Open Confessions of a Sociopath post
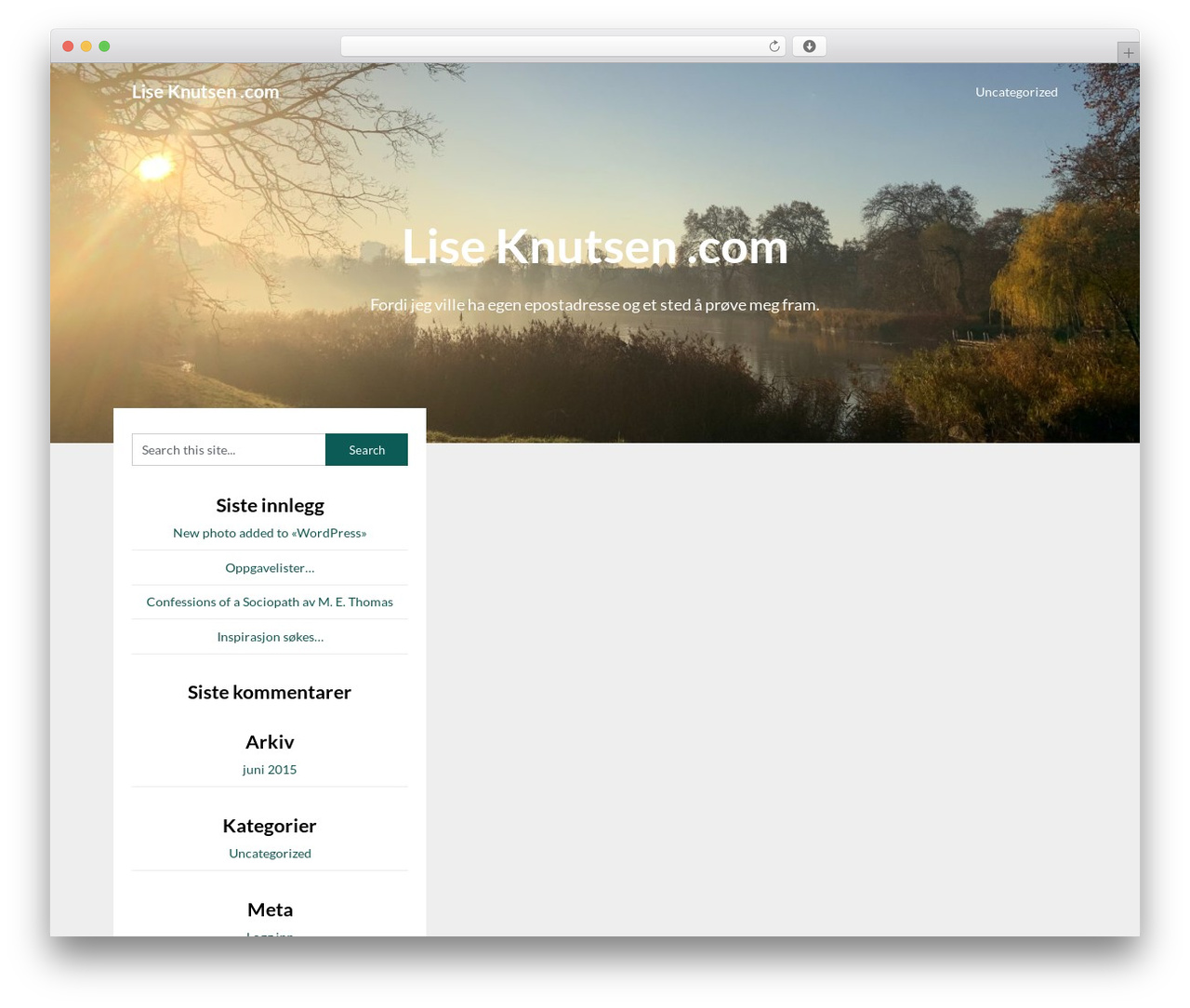This screenshot has height=1008, width=1190. coord(270,603)
